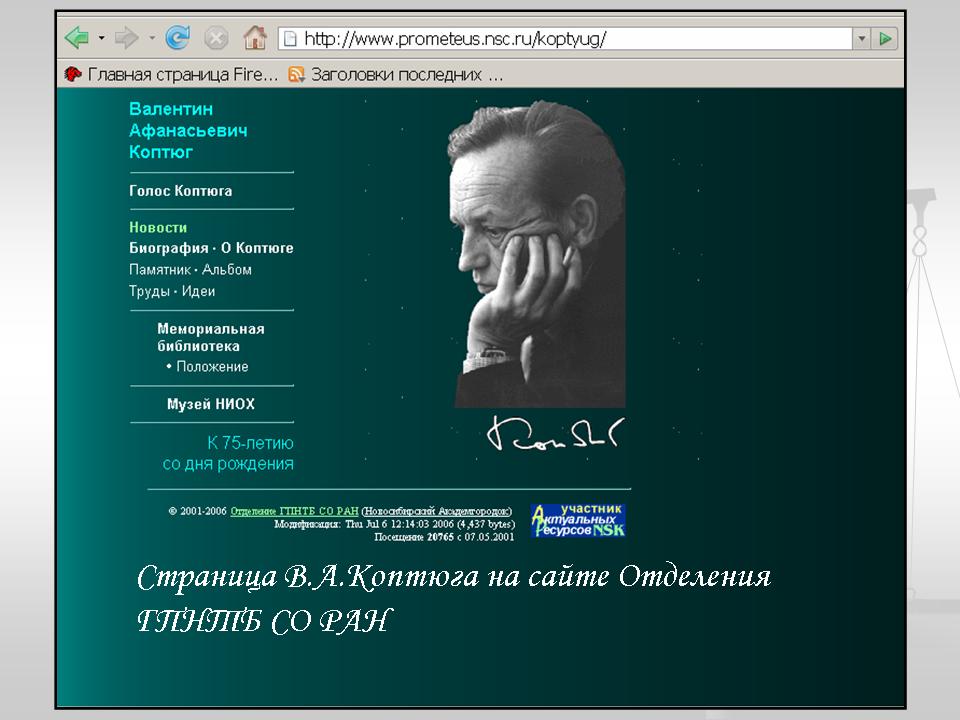
Task: Expand the Forward button history dropdown
Action: [152, 39]
